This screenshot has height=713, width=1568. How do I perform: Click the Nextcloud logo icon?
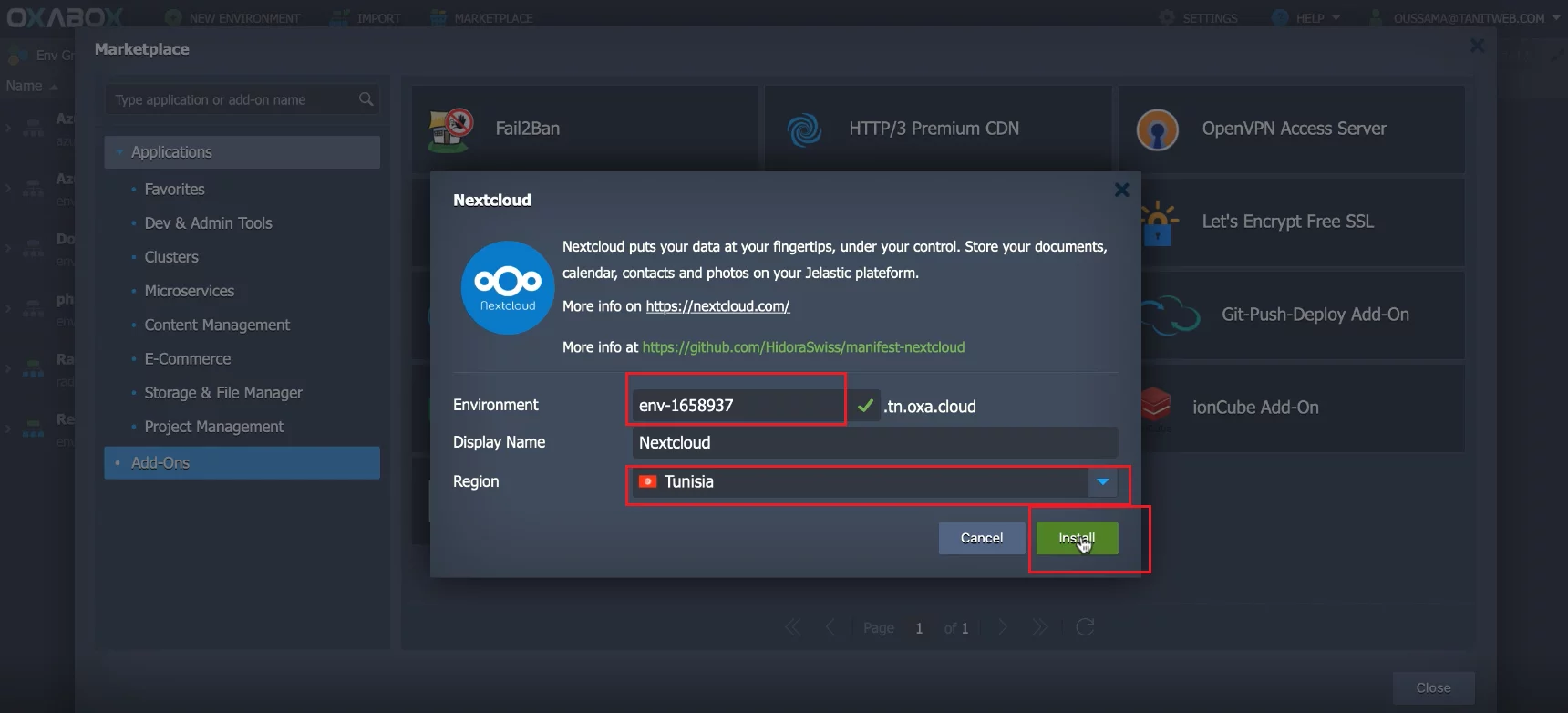[508, 287]
